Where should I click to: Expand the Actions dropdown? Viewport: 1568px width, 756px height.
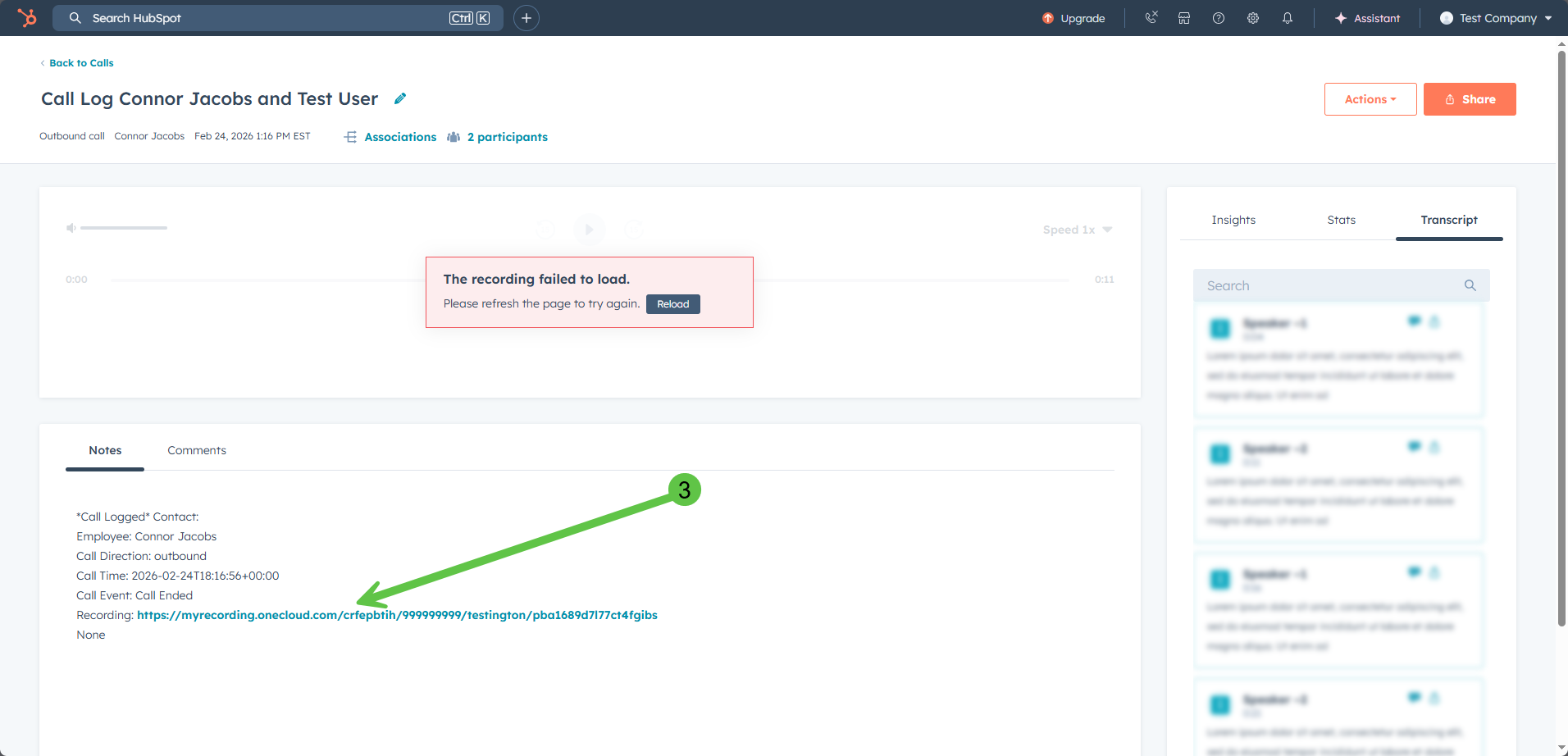tap(1370, 99)
